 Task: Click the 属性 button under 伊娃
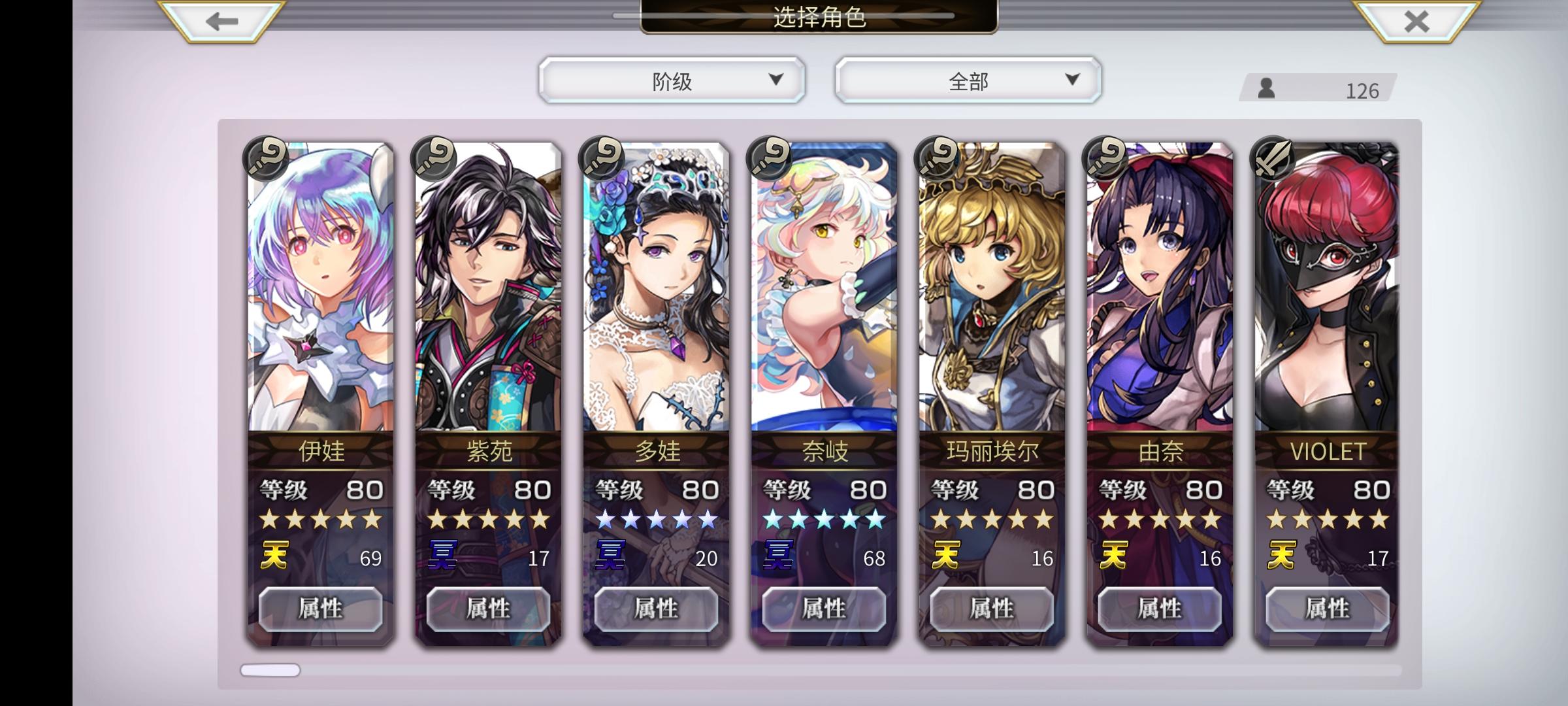(x=321, y=609)
